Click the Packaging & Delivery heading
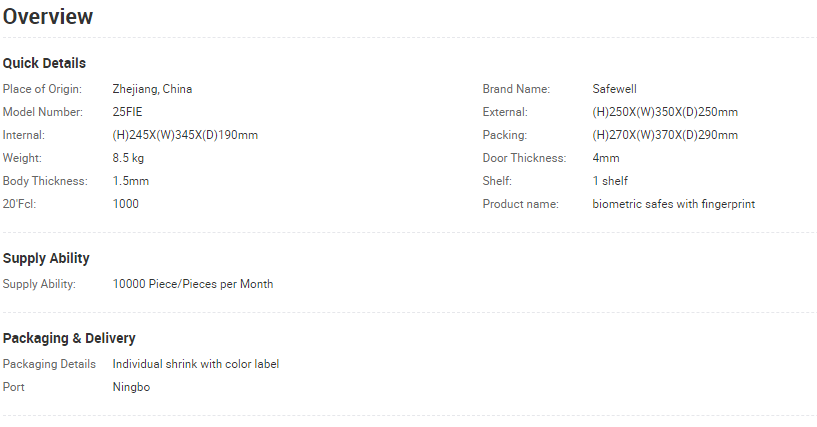The width and height of the screenshot is (817, 427). 69,338
